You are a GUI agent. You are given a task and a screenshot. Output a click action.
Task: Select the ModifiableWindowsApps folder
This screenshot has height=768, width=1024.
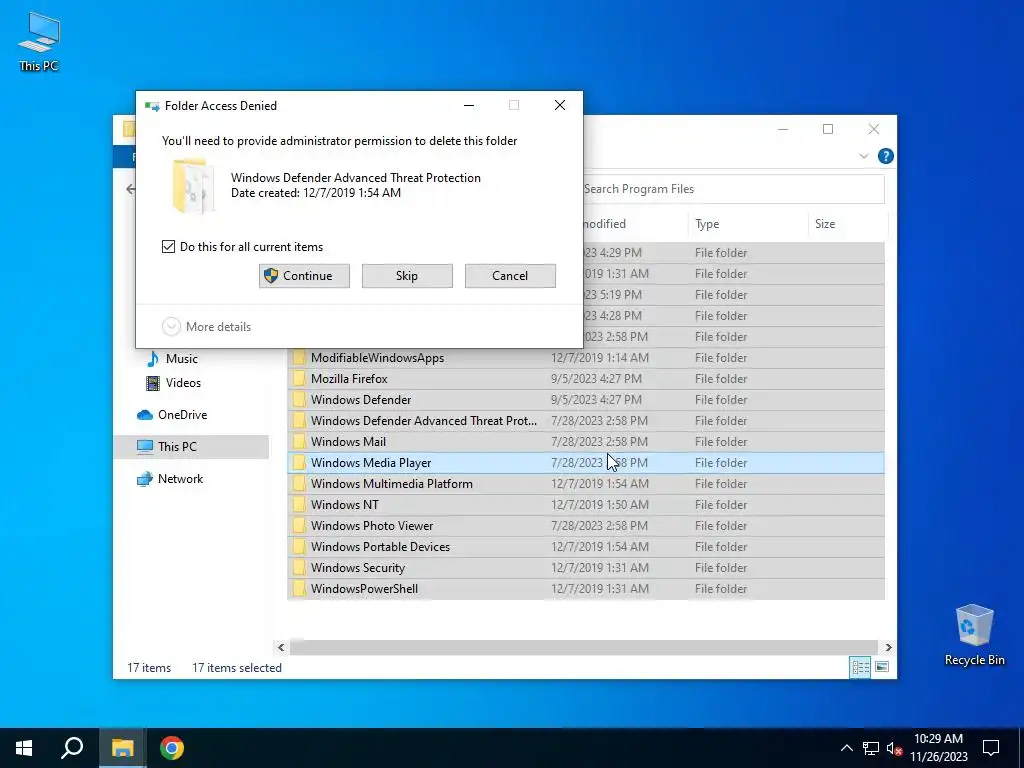point(586,358)
